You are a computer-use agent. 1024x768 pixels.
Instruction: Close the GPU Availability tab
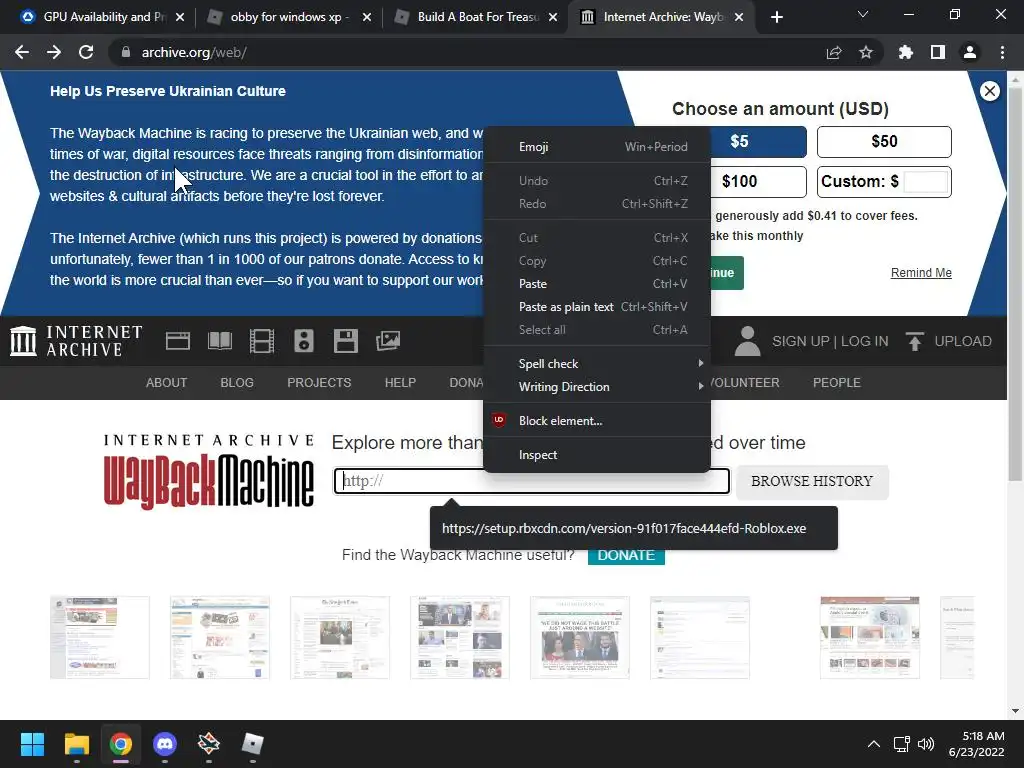pos(180,17)
